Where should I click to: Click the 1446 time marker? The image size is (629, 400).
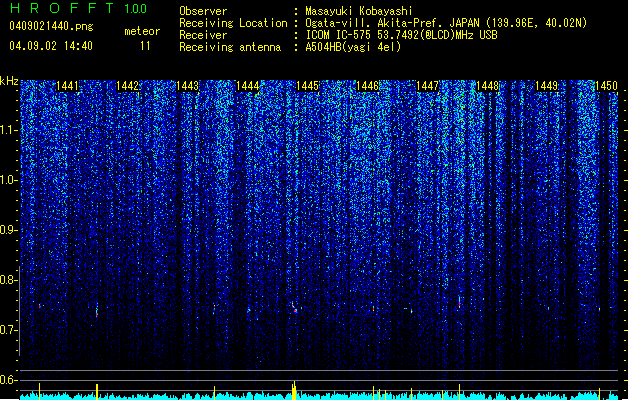point(367,86)
